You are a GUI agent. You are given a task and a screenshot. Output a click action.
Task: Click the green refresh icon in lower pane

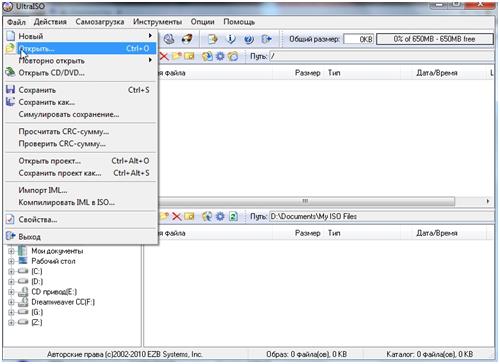coord(233,216)
